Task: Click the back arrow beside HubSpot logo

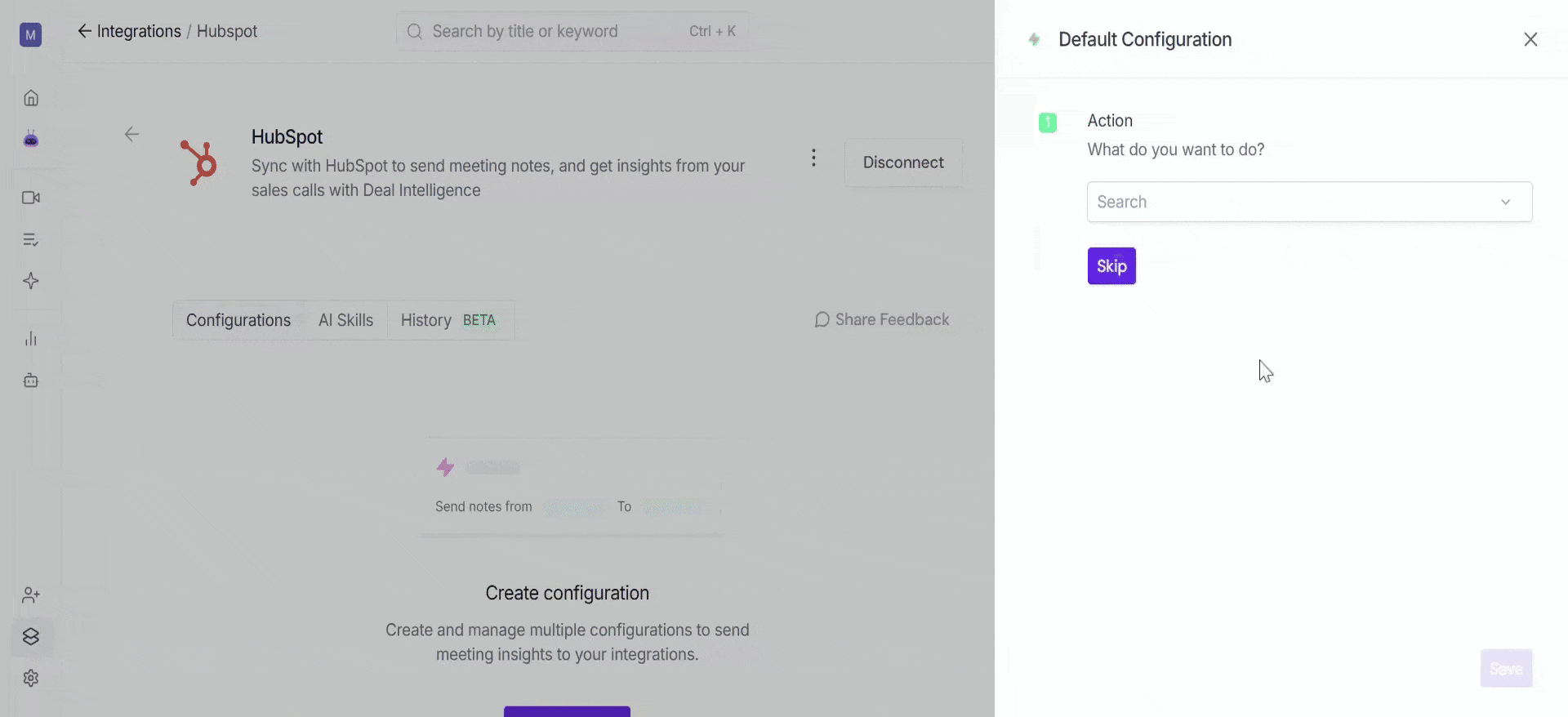Action: coord(131,134)
